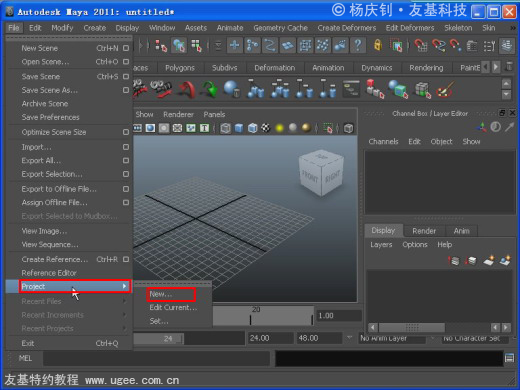
Task: Select the plus-shaped handles mask icon
Action: (235, 45)
